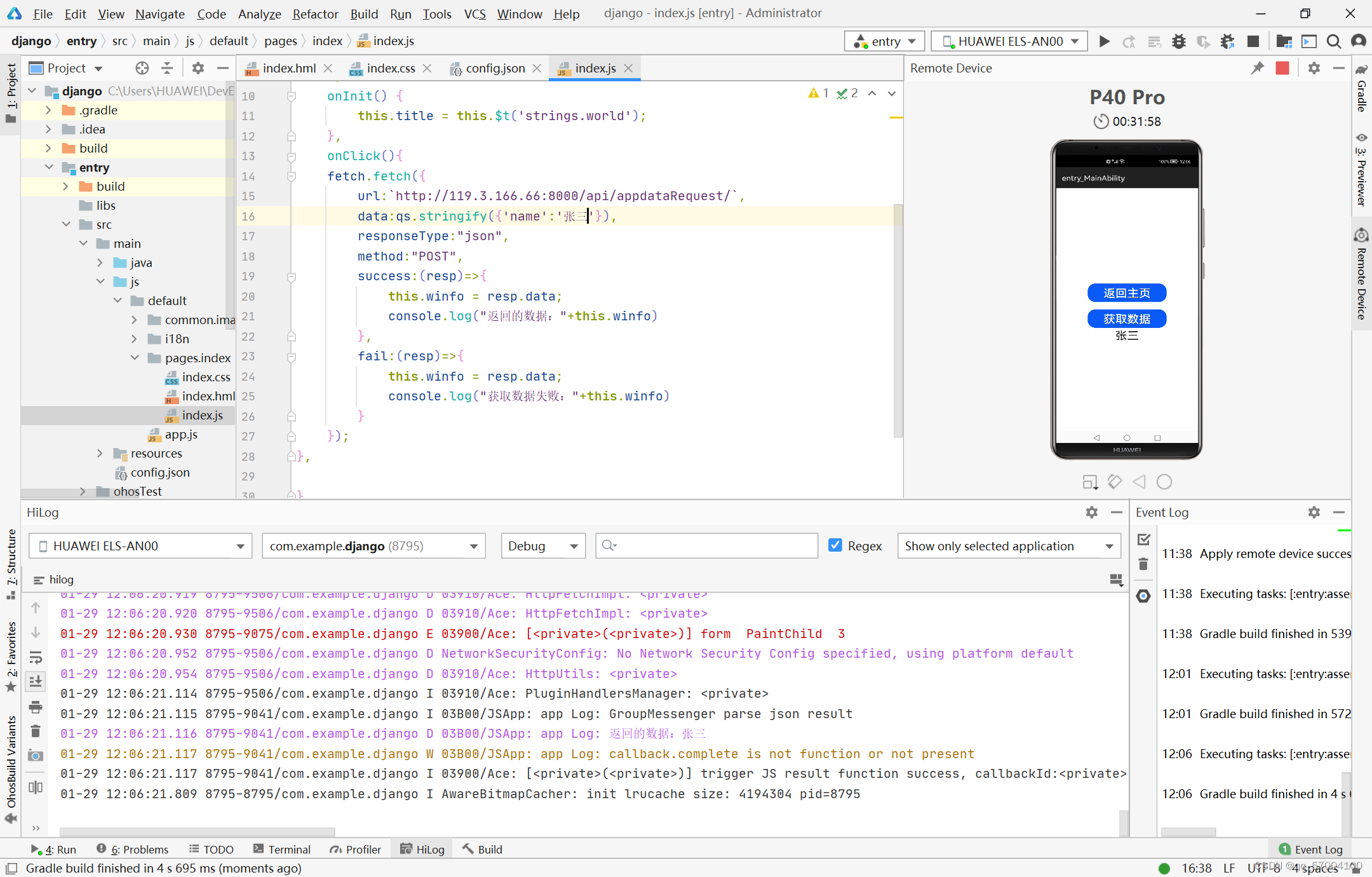Click the HiLog search input field

click(x=711, y=546)
